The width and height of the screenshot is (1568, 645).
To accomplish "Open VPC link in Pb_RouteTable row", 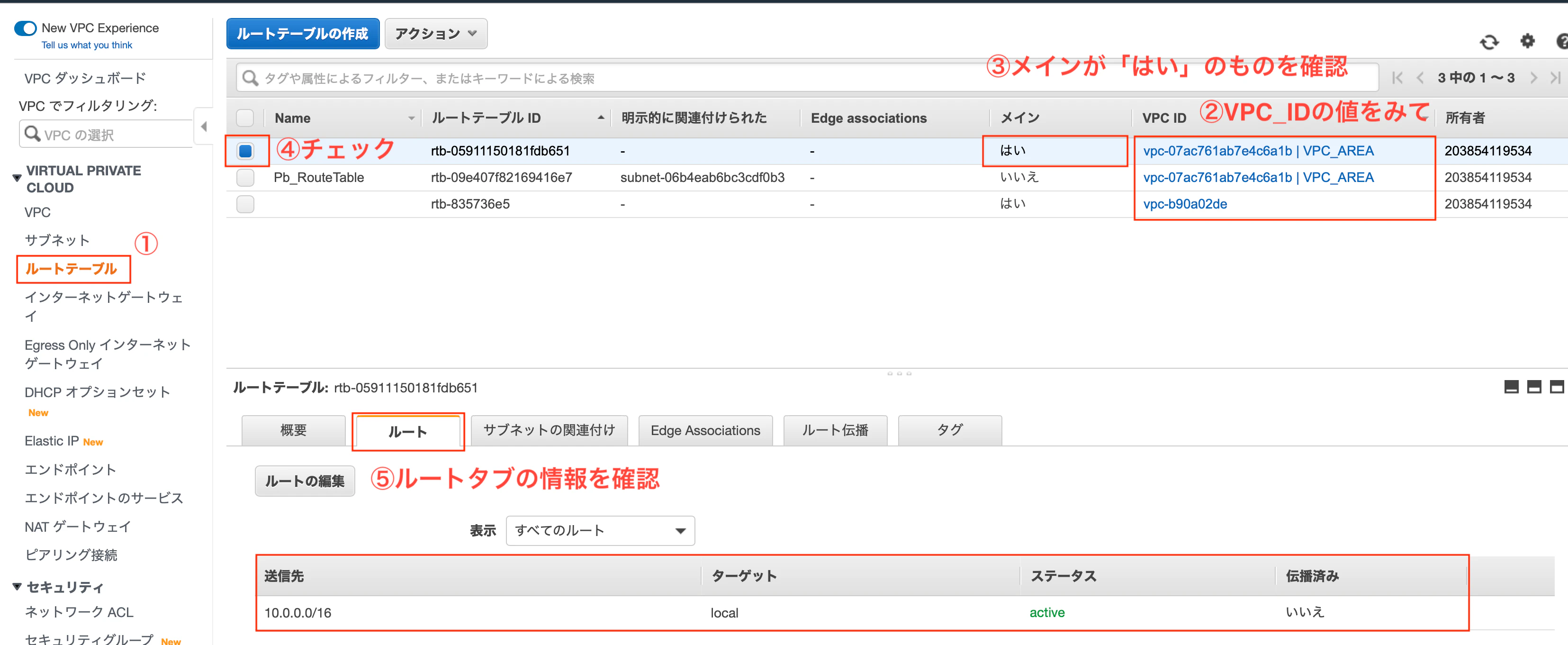I will (x=1258, y=177).
